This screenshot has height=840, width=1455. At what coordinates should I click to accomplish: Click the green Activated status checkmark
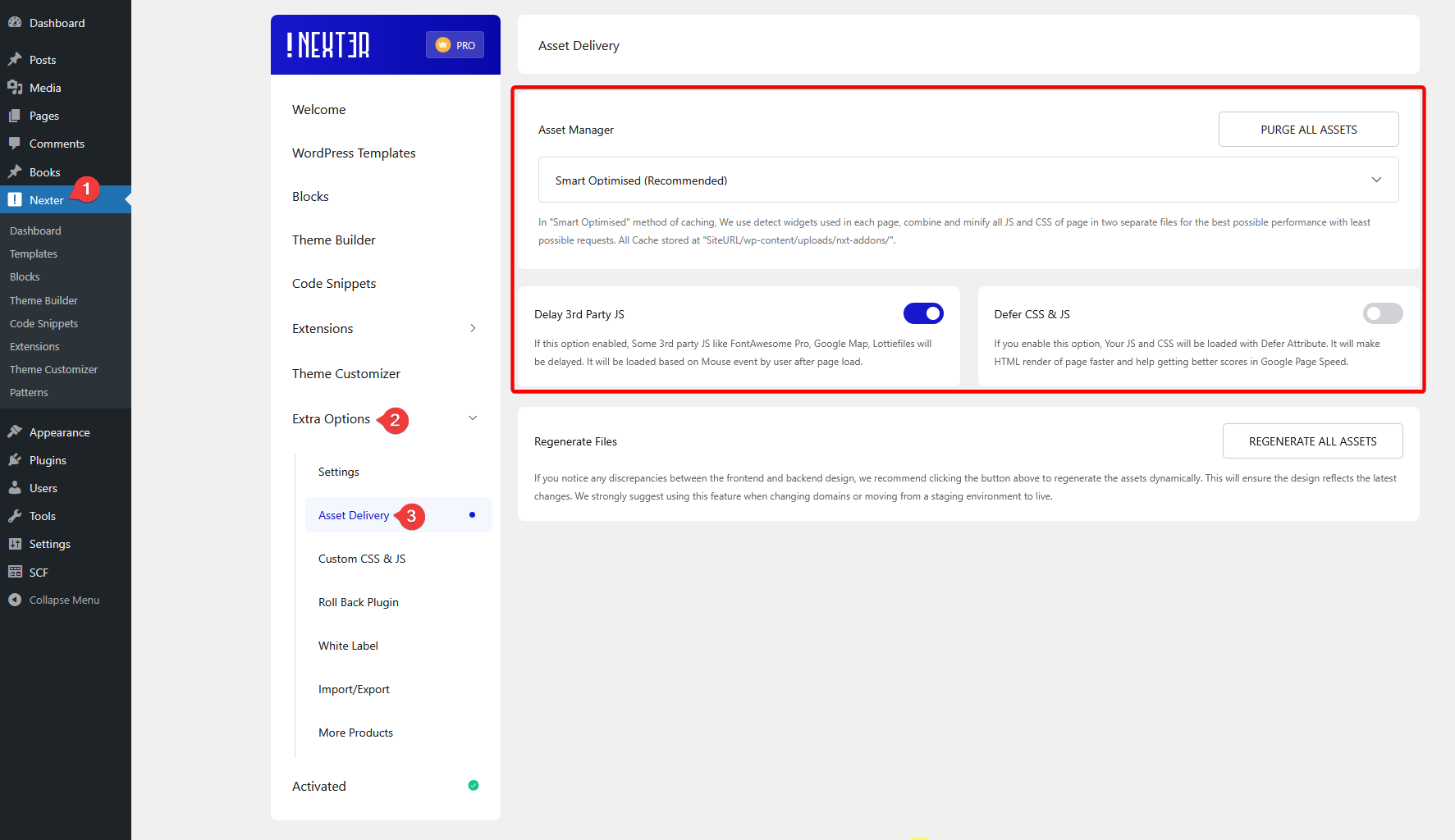pos(474,785)
